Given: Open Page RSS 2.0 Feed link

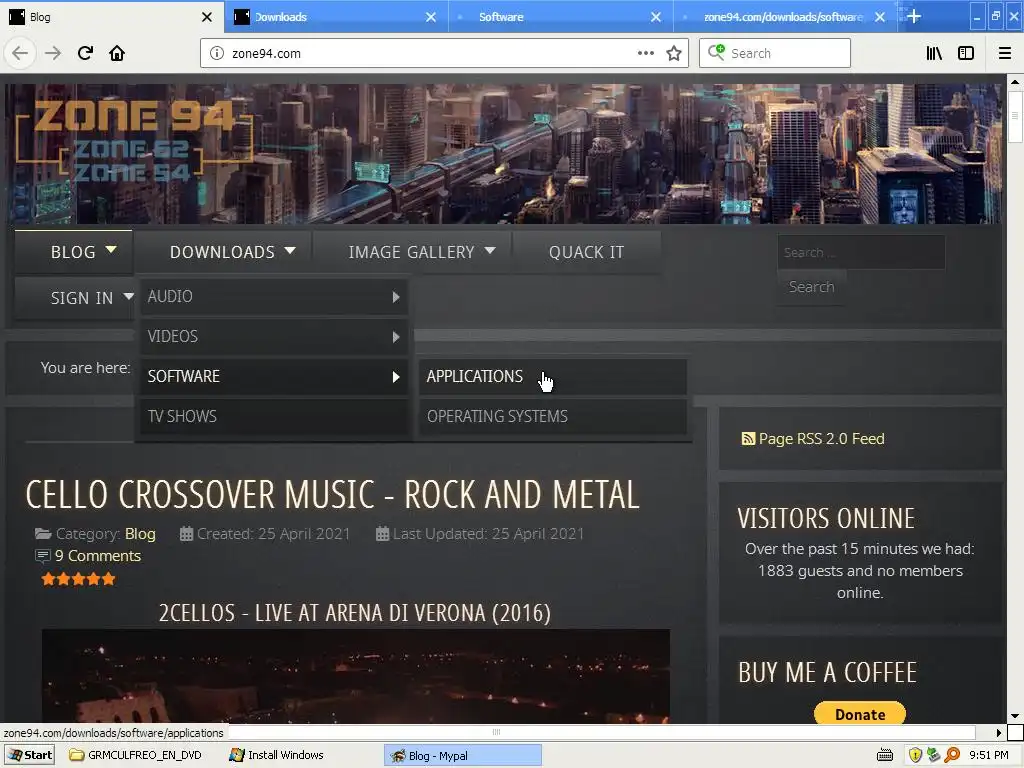Looking at the screenshot, I should pyautogui.click(x=822, y=439).
